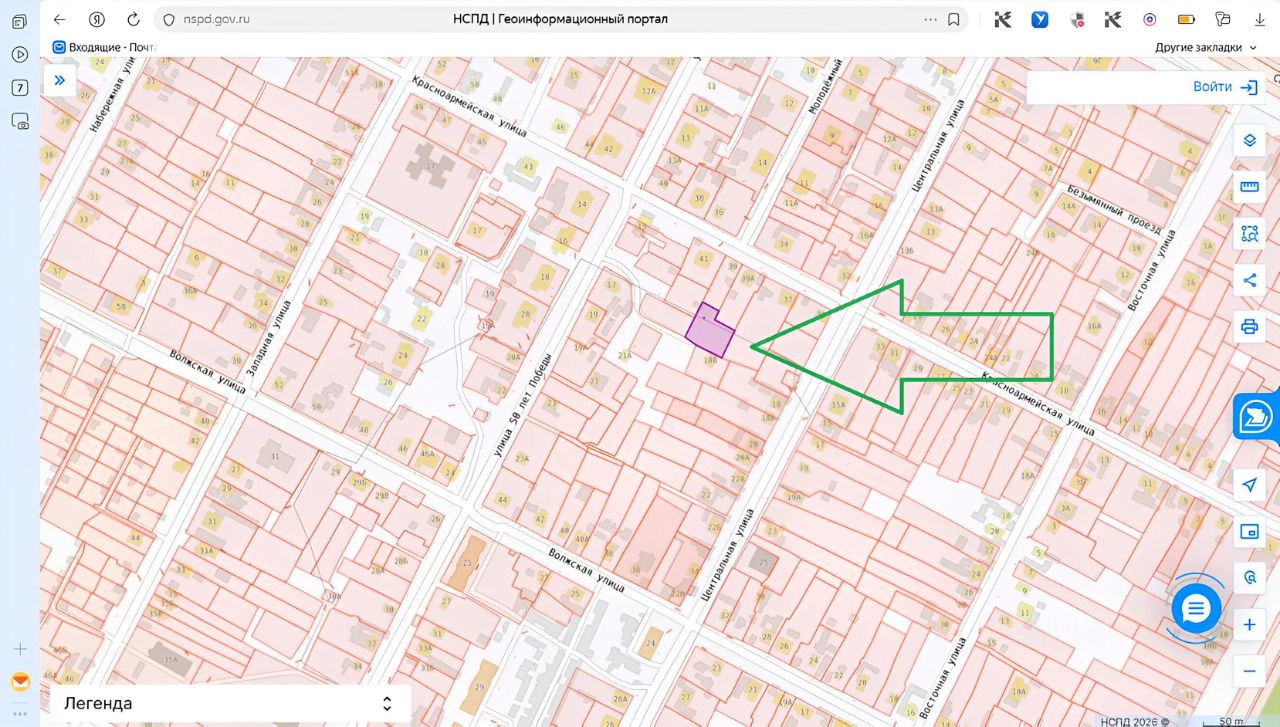This screenshot has height=727, width=1280.
Task: Select the ruler measurement tool
Action: pyautogui.click(x=1249, y=187)
